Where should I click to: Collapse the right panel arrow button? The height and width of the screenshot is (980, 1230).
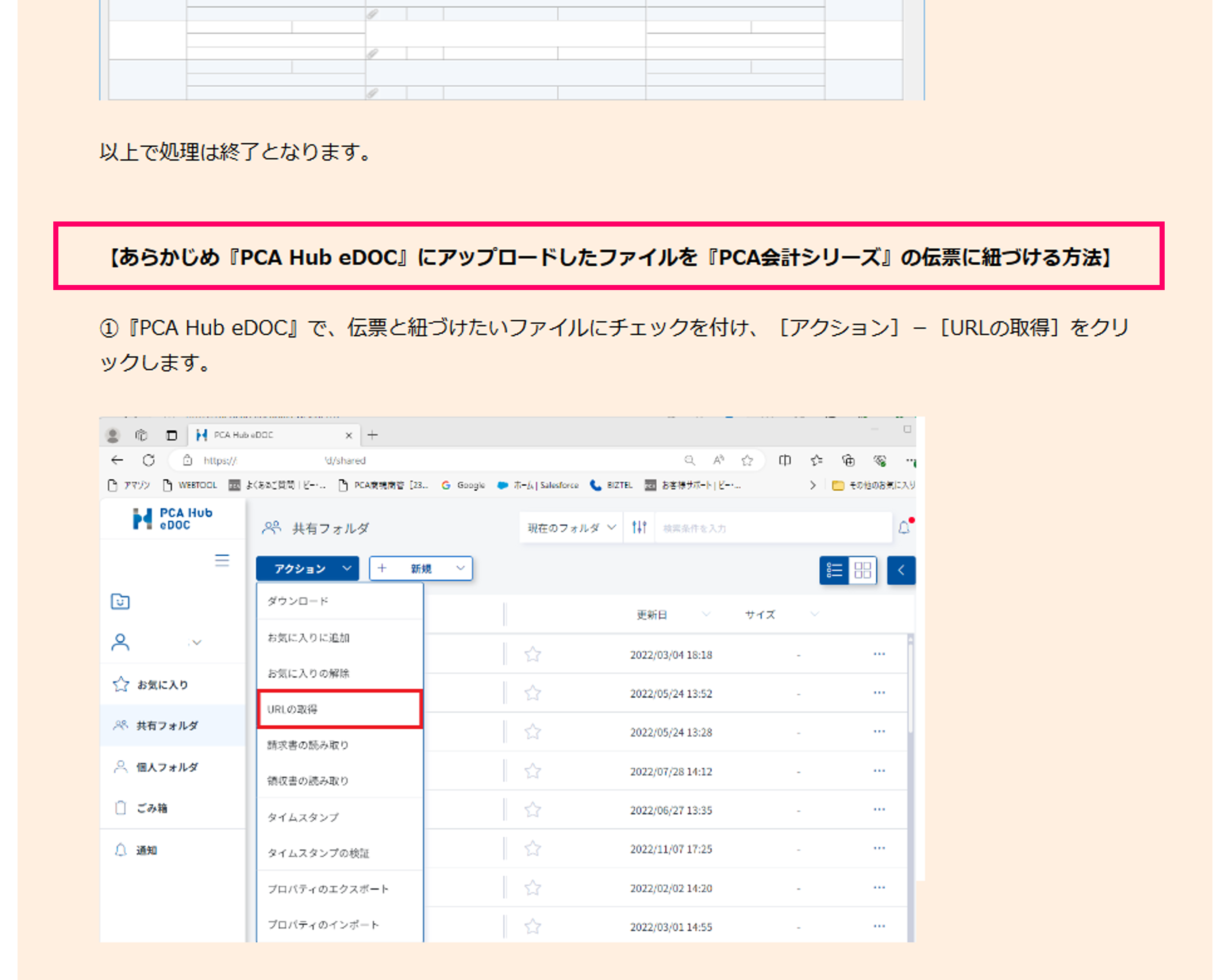tap(901, 570)
